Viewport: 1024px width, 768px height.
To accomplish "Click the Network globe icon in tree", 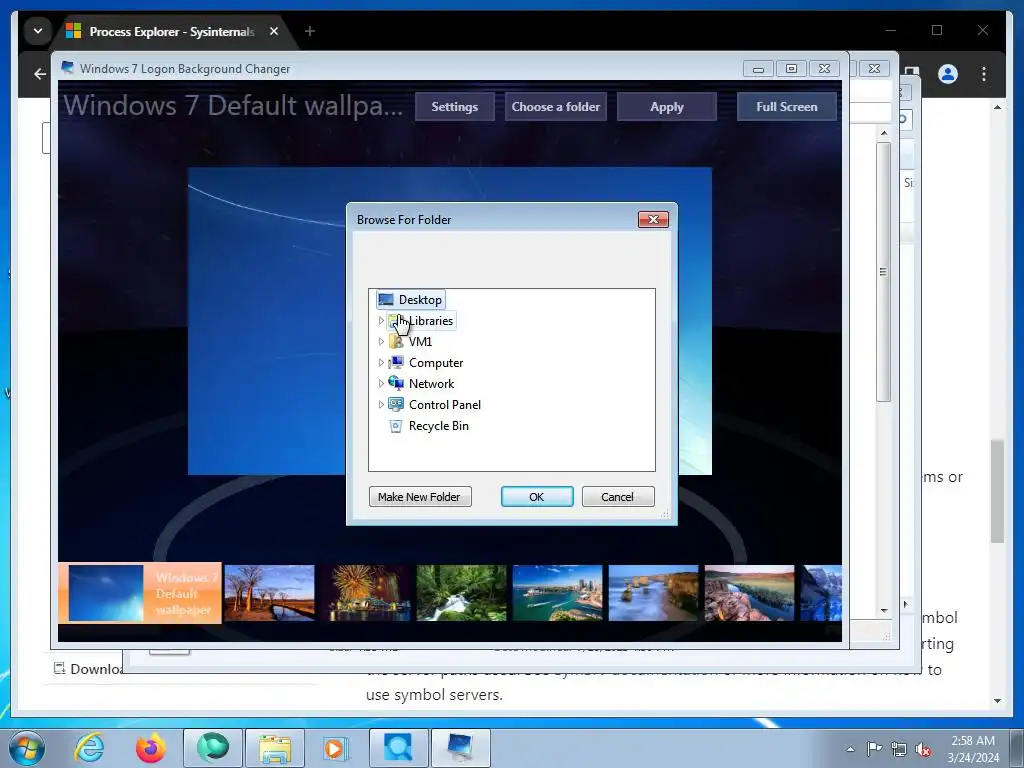I will (x=396, y=383).
